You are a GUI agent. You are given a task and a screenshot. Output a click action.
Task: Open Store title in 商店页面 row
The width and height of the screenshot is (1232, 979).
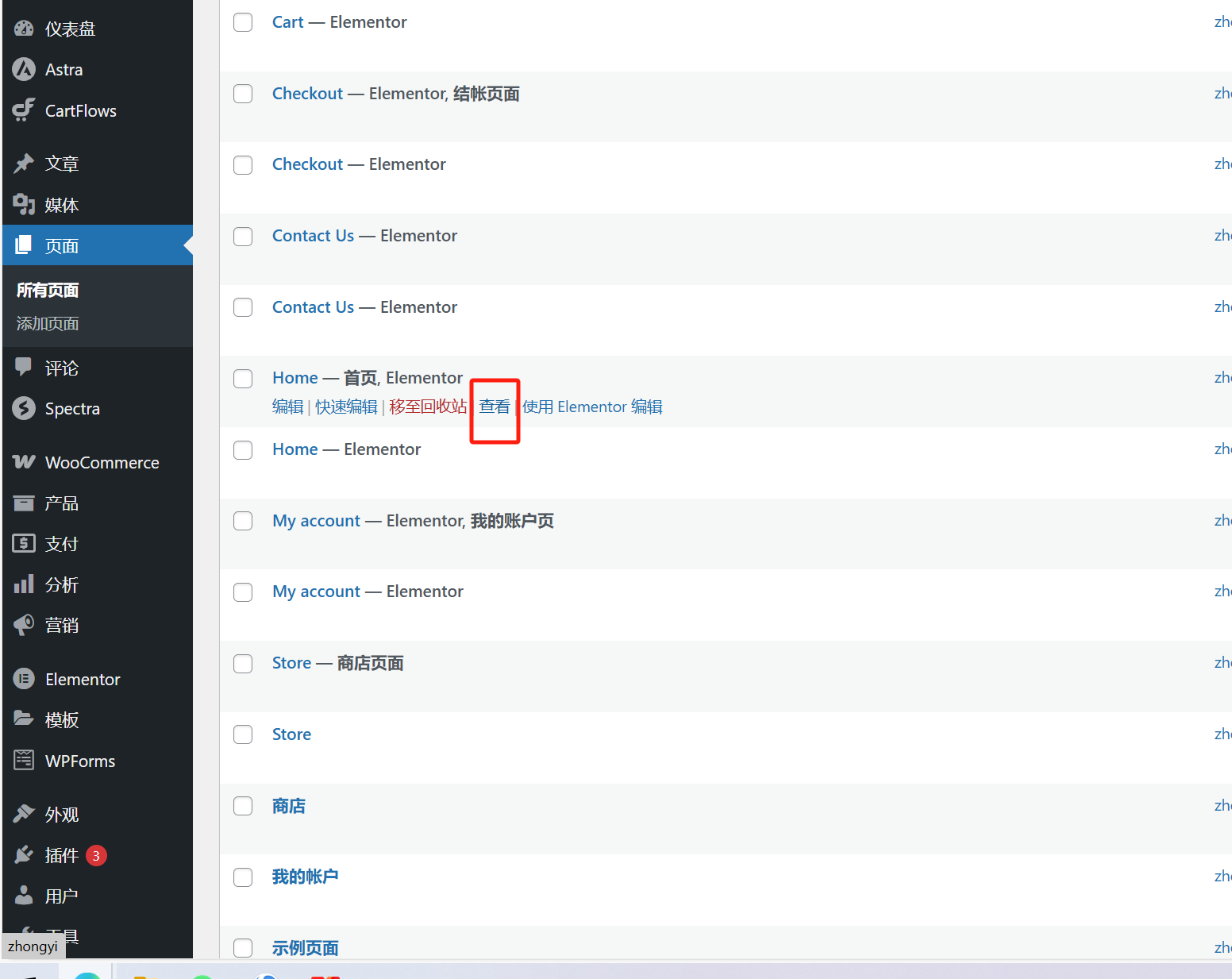pos(291,663)
